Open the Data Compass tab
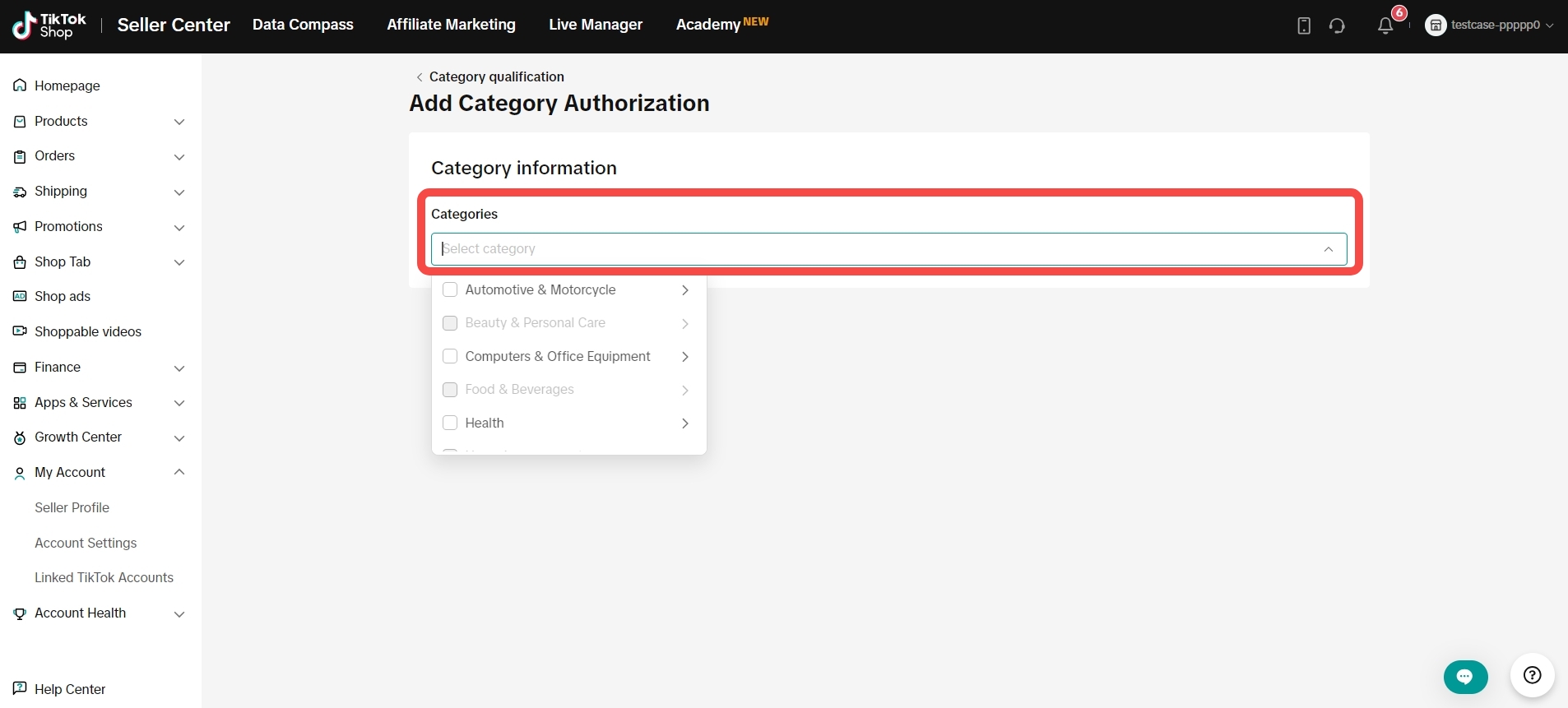 pos(303,25)
